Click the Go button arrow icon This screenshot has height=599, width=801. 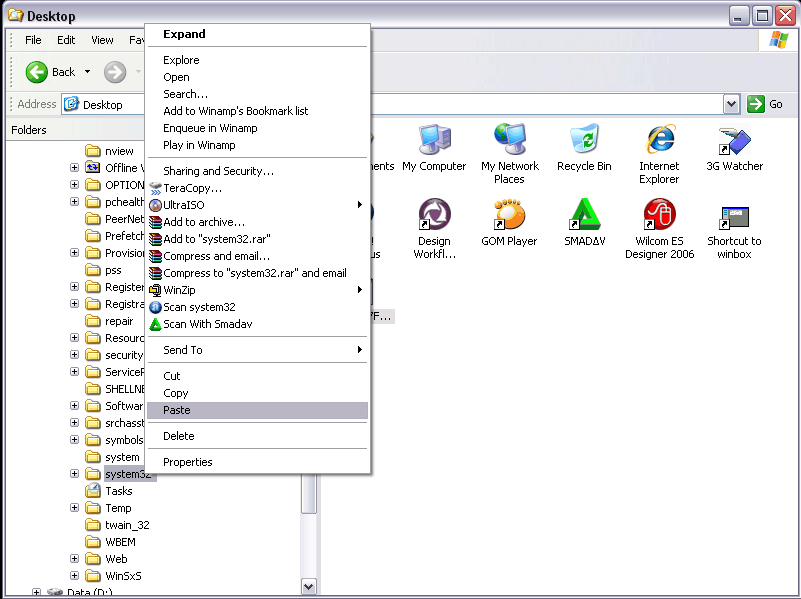[x=756, y=104]
